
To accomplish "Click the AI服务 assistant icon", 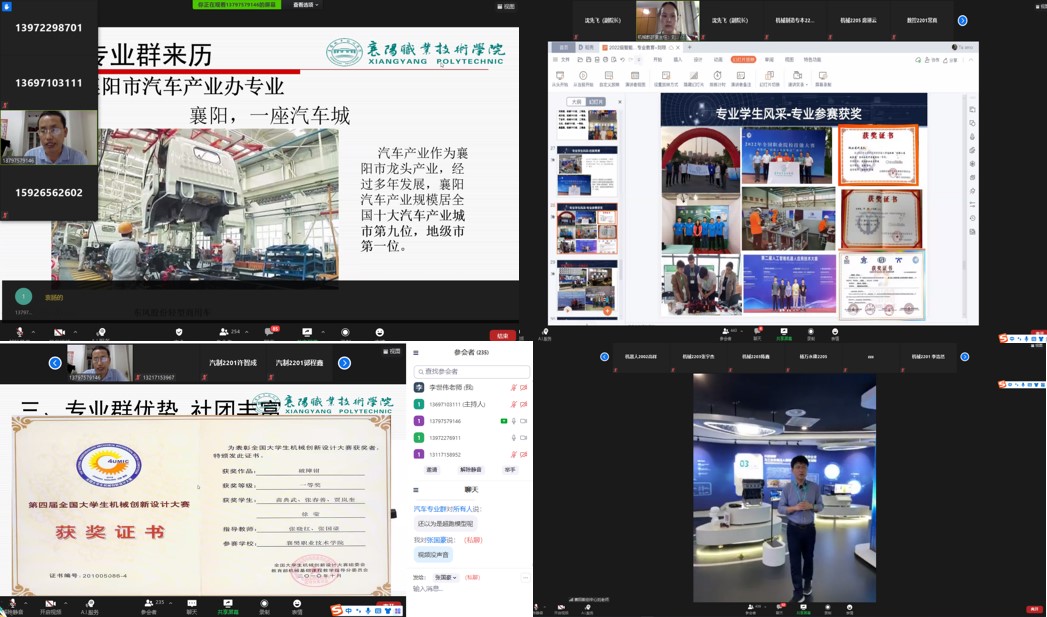I will coord(90,605).
